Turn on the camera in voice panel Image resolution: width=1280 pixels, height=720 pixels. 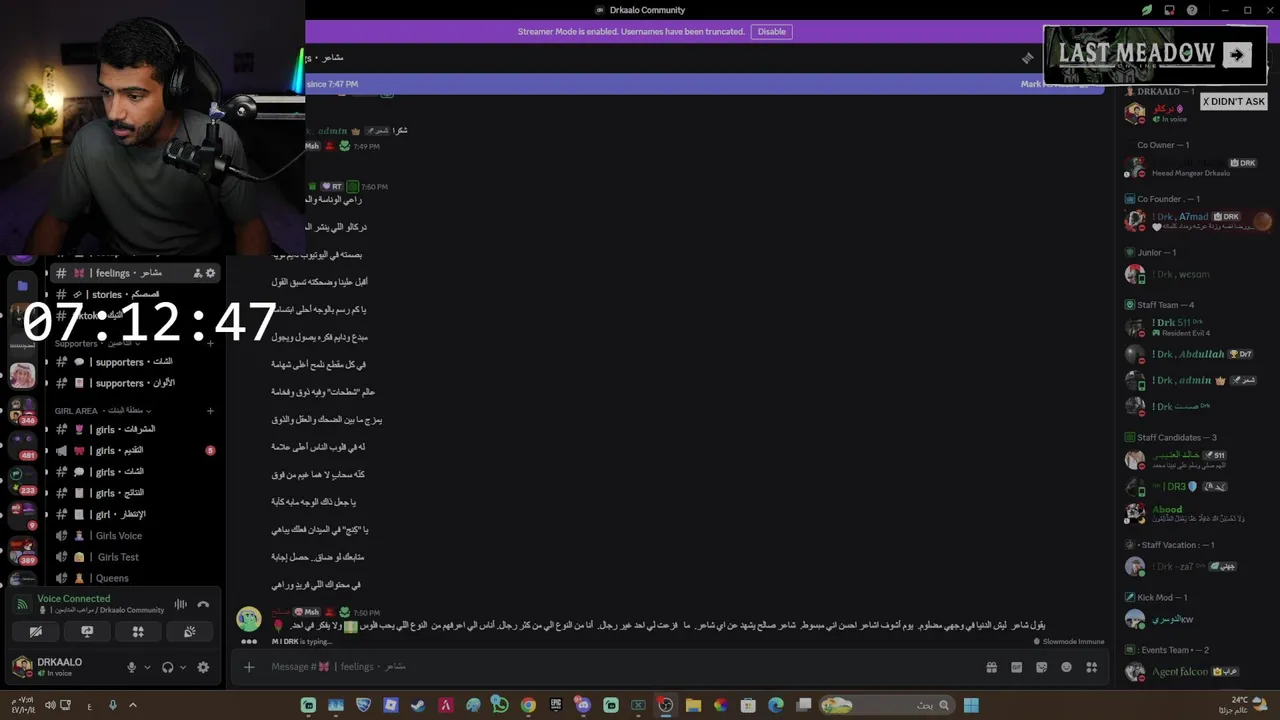point(36,632)
